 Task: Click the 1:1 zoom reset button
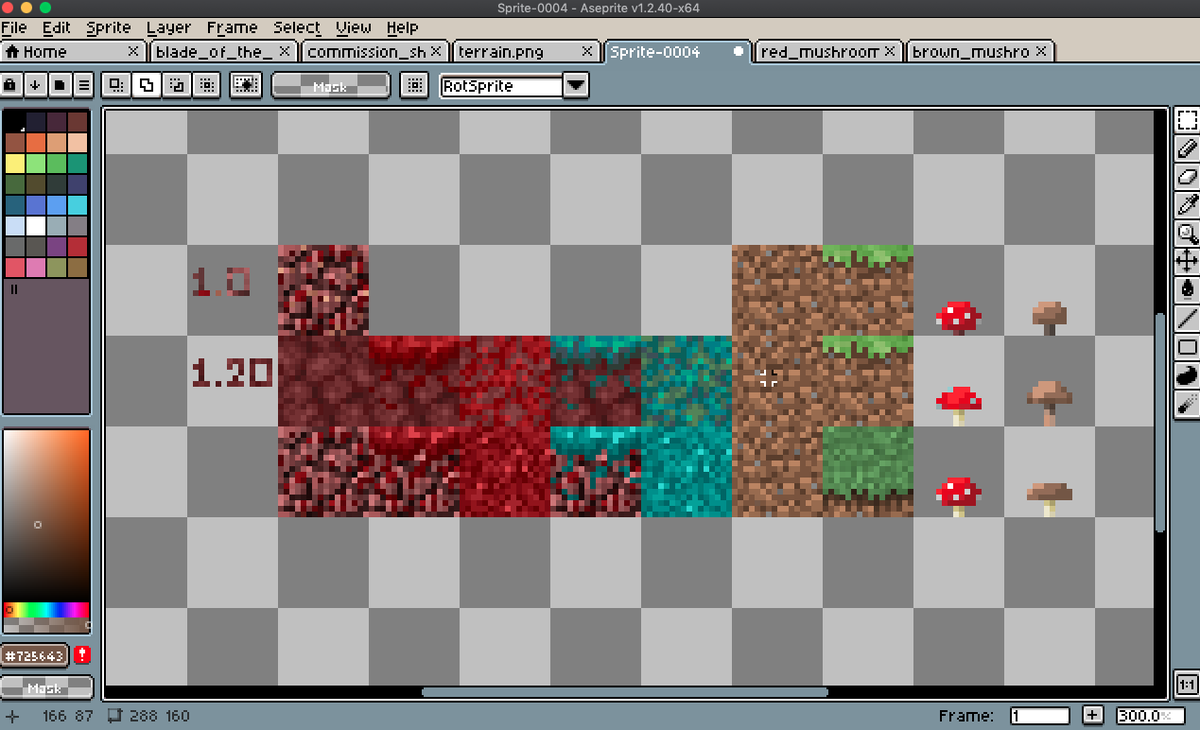tap(1187, 685)
